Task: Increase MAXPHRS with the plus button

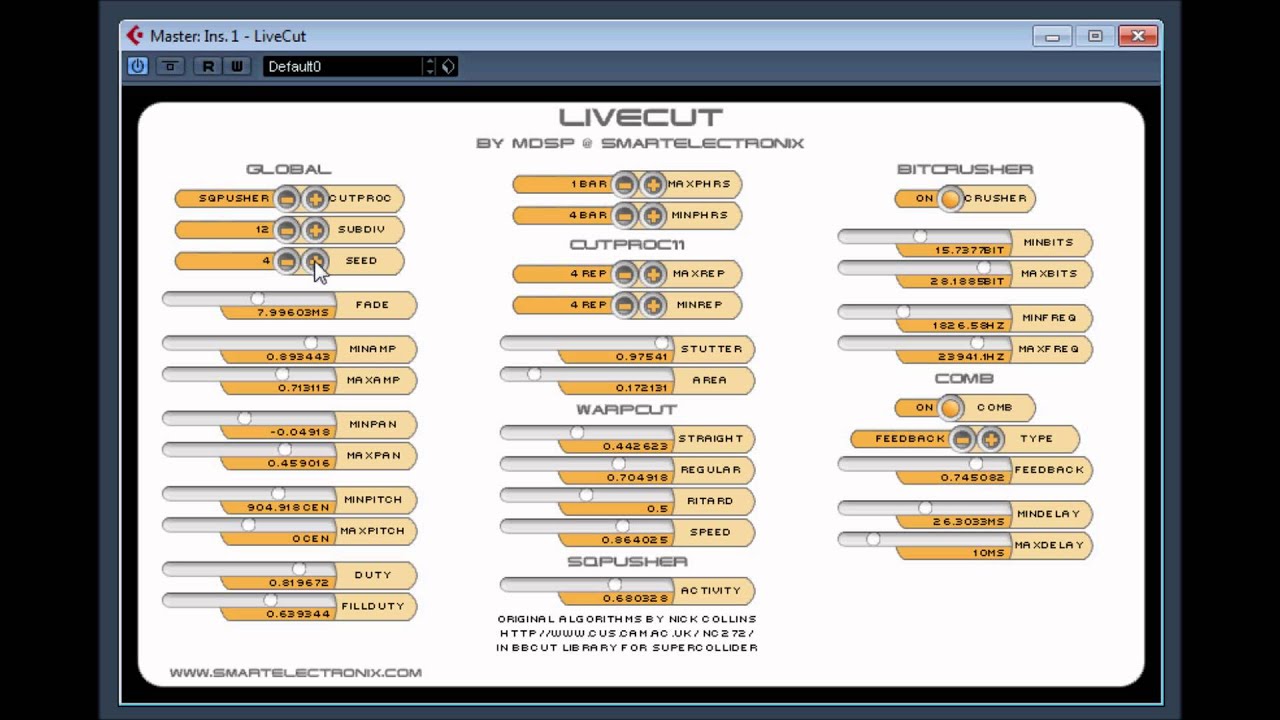Action: click(653, 184)
